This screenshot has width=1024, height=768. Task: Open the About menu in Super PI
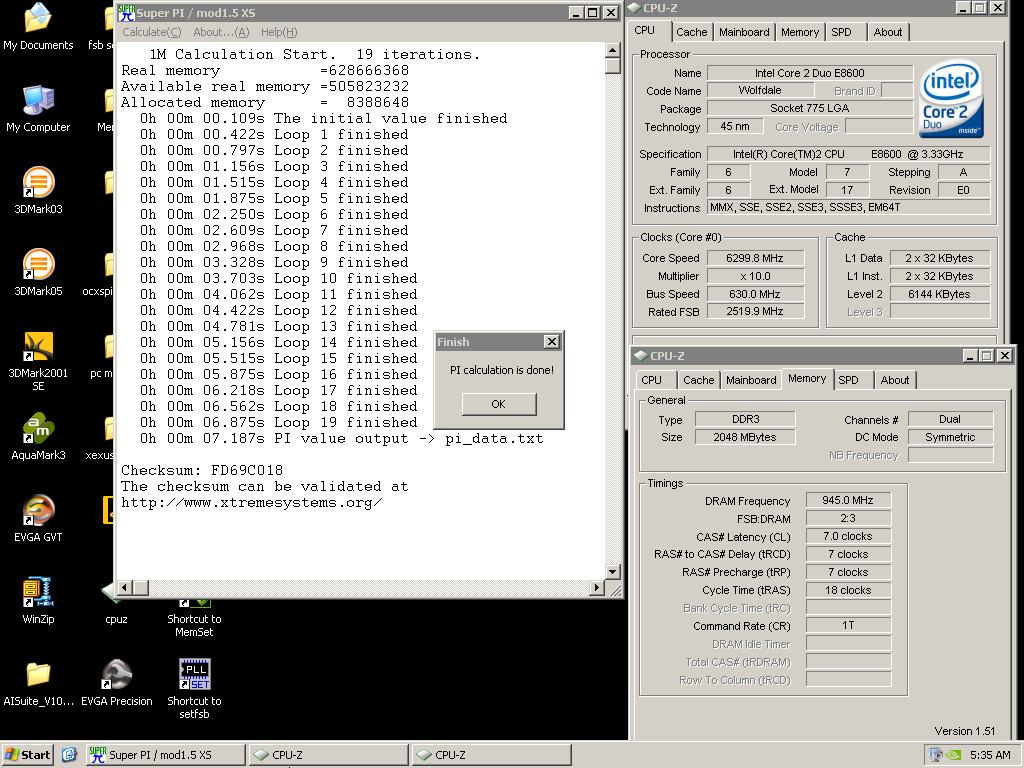221,32
